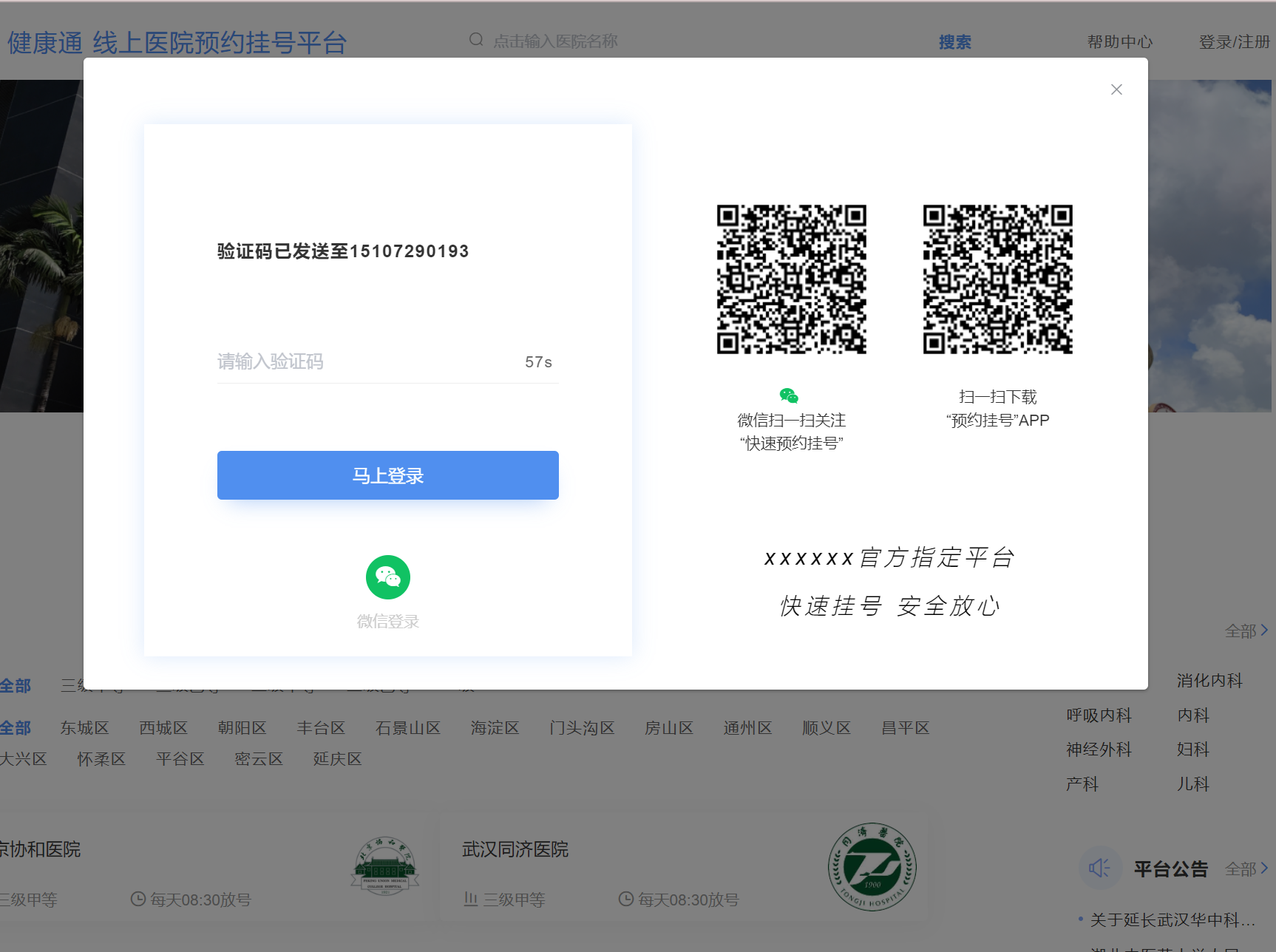Click the search magnifier icon in header

476,40
